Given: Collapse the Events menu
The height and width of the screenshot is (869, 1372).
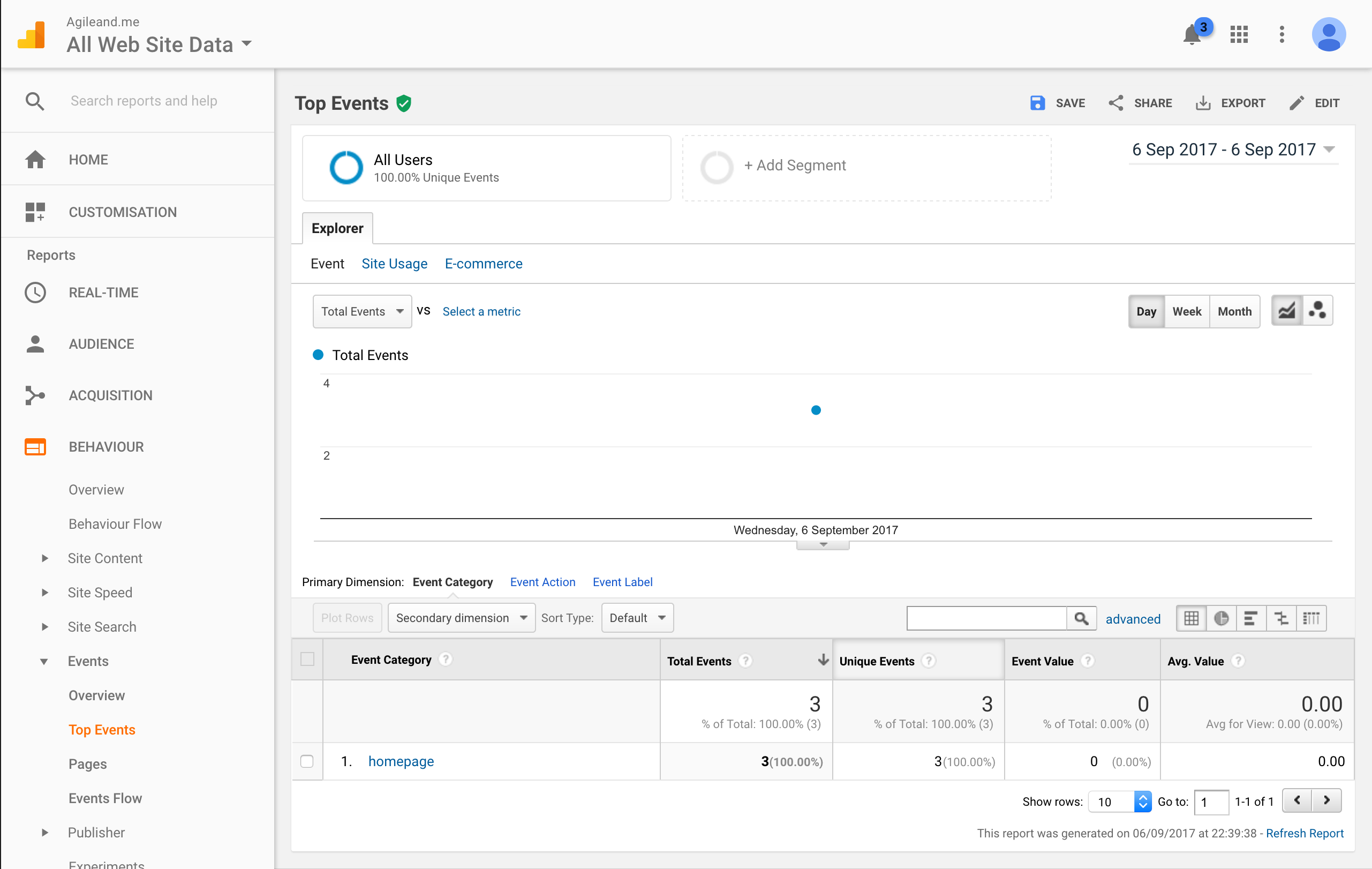Looking at the screenshot, I should pos(44,662).
